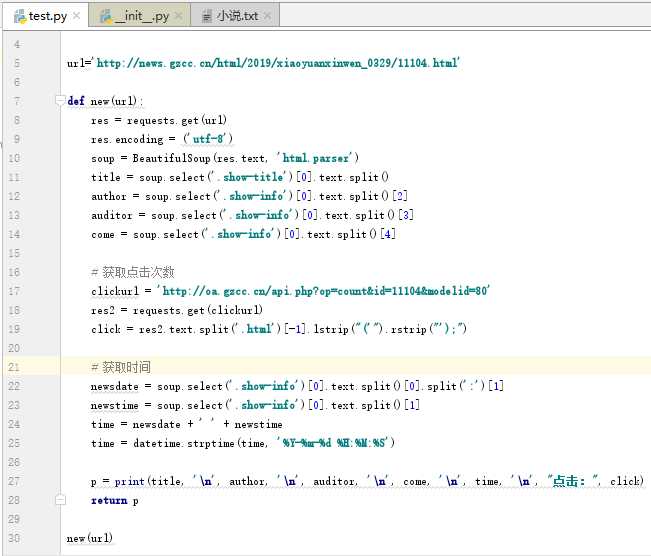Image resolution: width=651 pixels, height=556 pixels.
Task: Open the 小说.txt tab
Action: tap(235, 16)
